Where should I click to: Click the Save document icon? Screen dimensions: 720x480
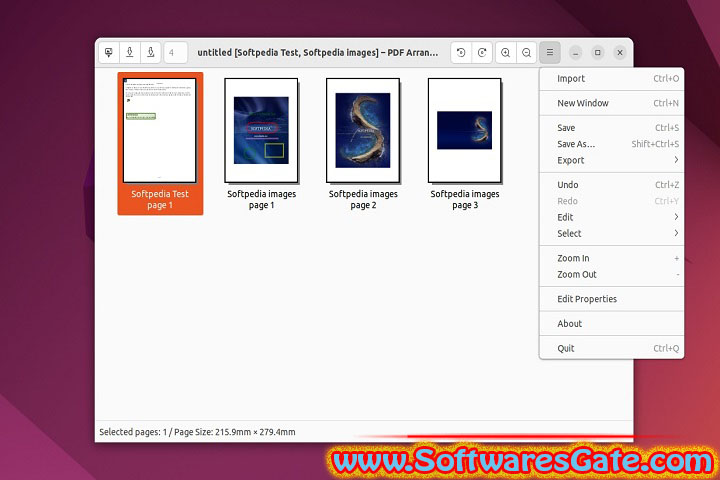coord(129,52)
